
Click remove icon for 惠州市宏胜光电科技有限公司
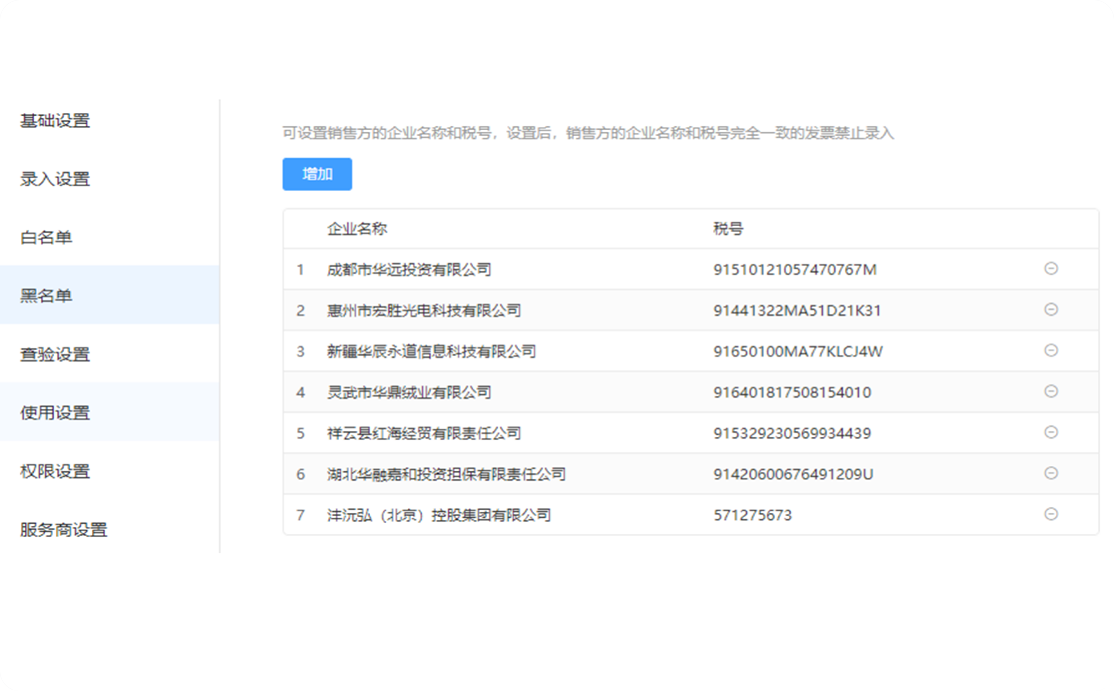tap(1051, 310)
